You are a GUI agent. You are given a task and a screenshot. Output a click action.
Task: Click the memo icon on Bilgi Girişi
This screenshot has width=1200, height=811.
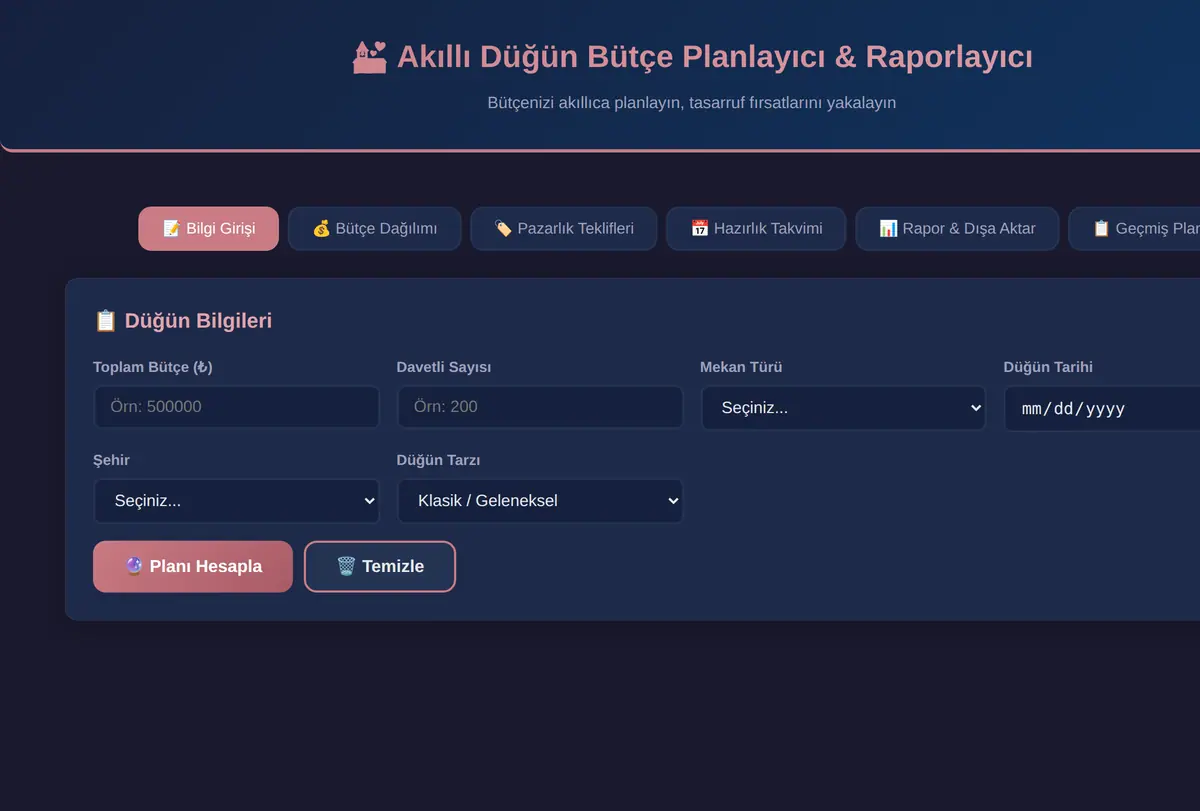coord(171,229)
